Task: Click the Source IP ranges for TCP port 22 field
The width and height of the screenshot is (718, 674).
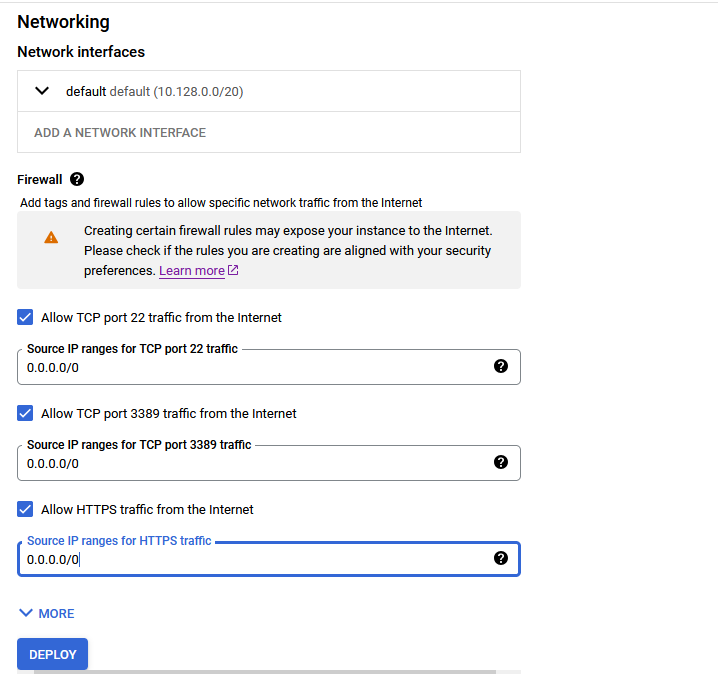Action: coord(269,367)
